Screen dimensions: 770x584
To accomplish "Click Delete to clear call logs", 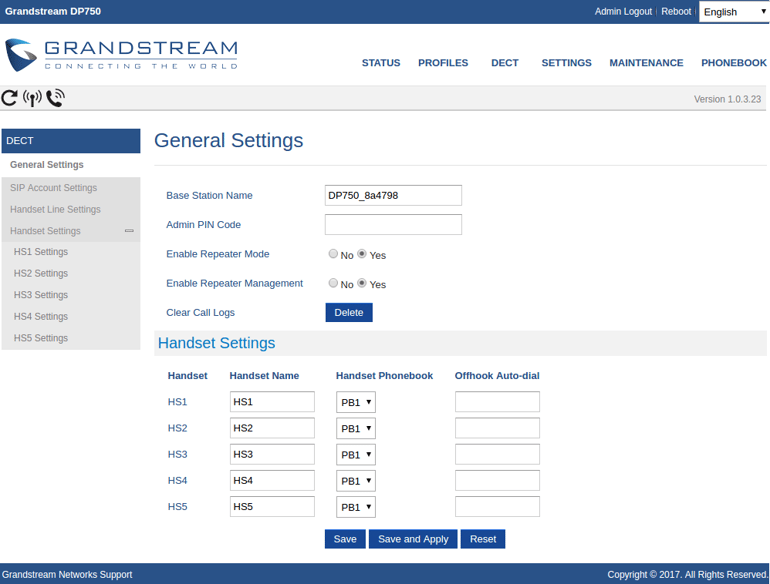I will (349, 312).
